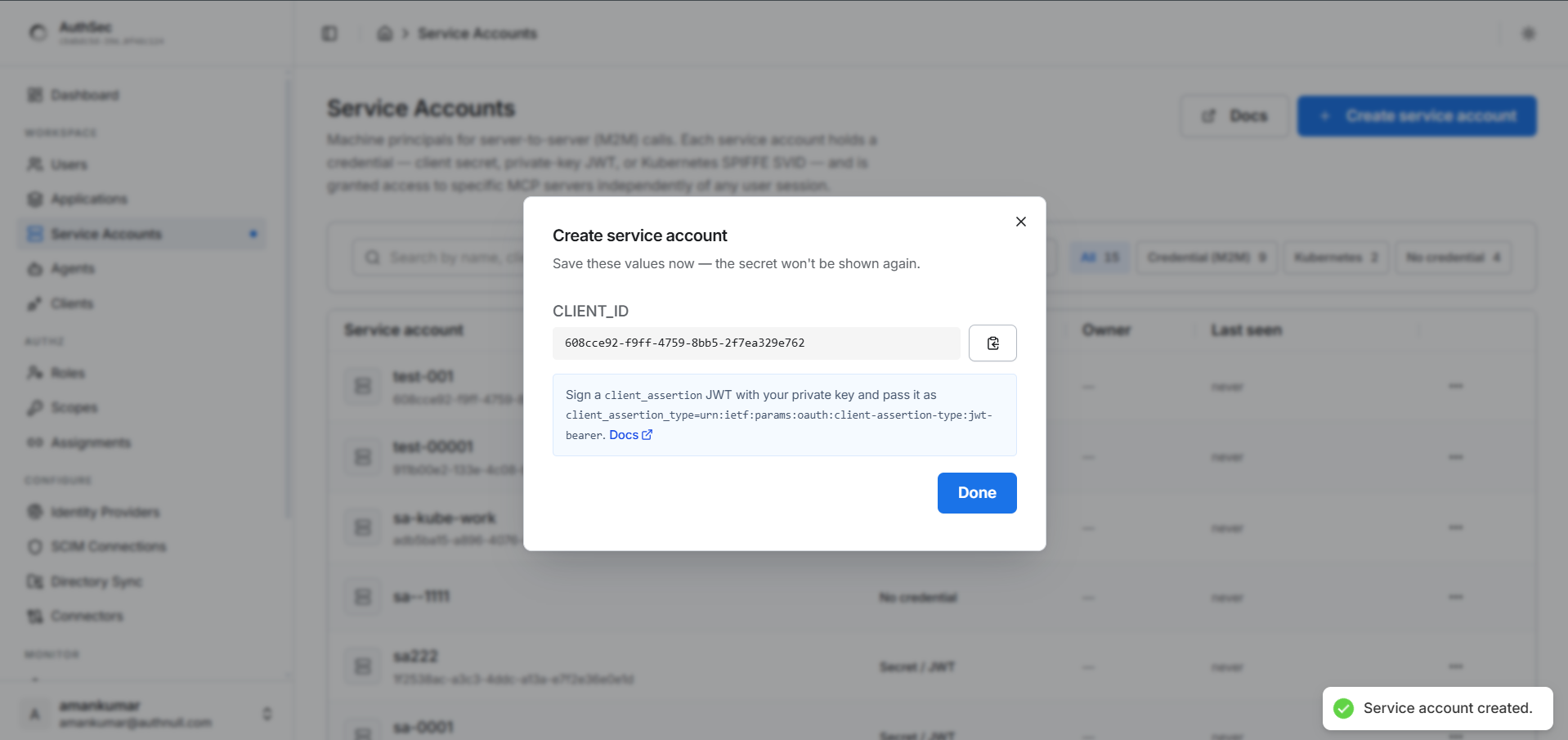This screenshot has height=740, width=1568.
Task: Open row actions for test-001
Action: (x=1455, y=386)
